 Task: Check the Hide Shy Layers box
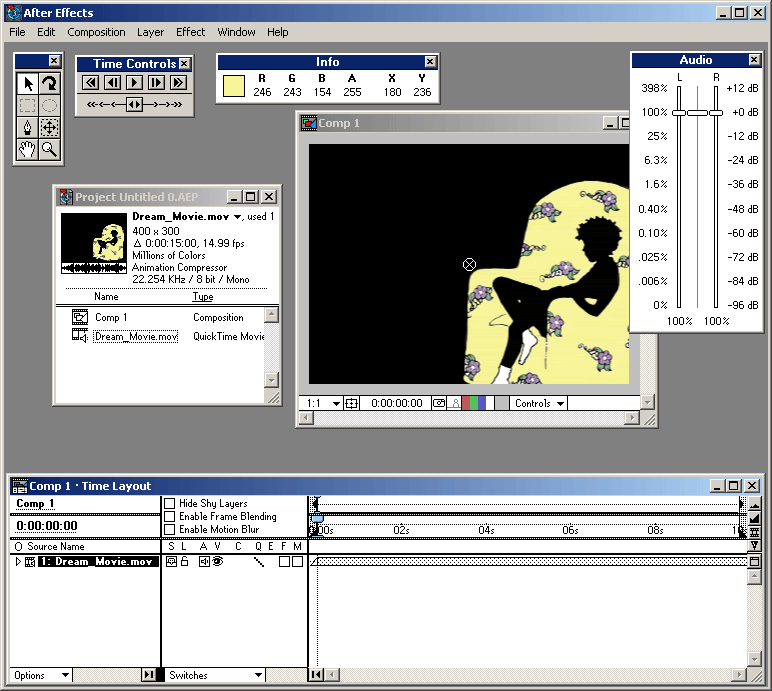169,504
